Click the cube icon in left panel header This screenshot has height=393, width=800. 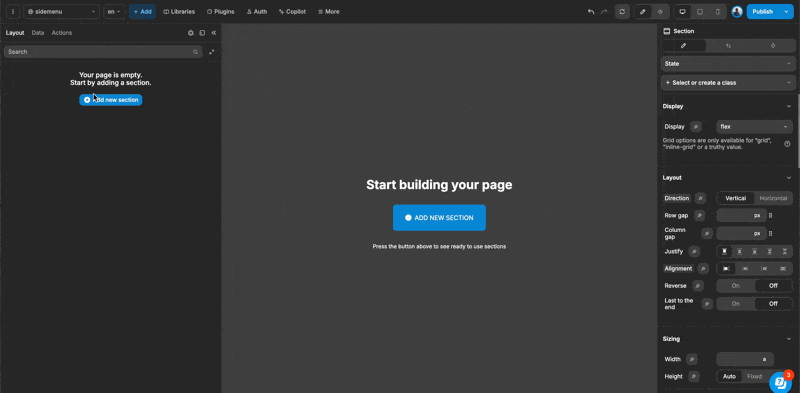(191, 33)
